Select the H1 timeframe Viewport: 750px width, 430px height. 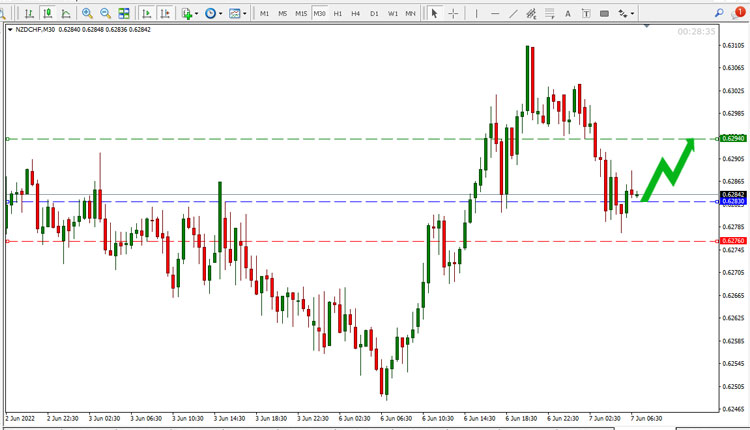(338, 13)
